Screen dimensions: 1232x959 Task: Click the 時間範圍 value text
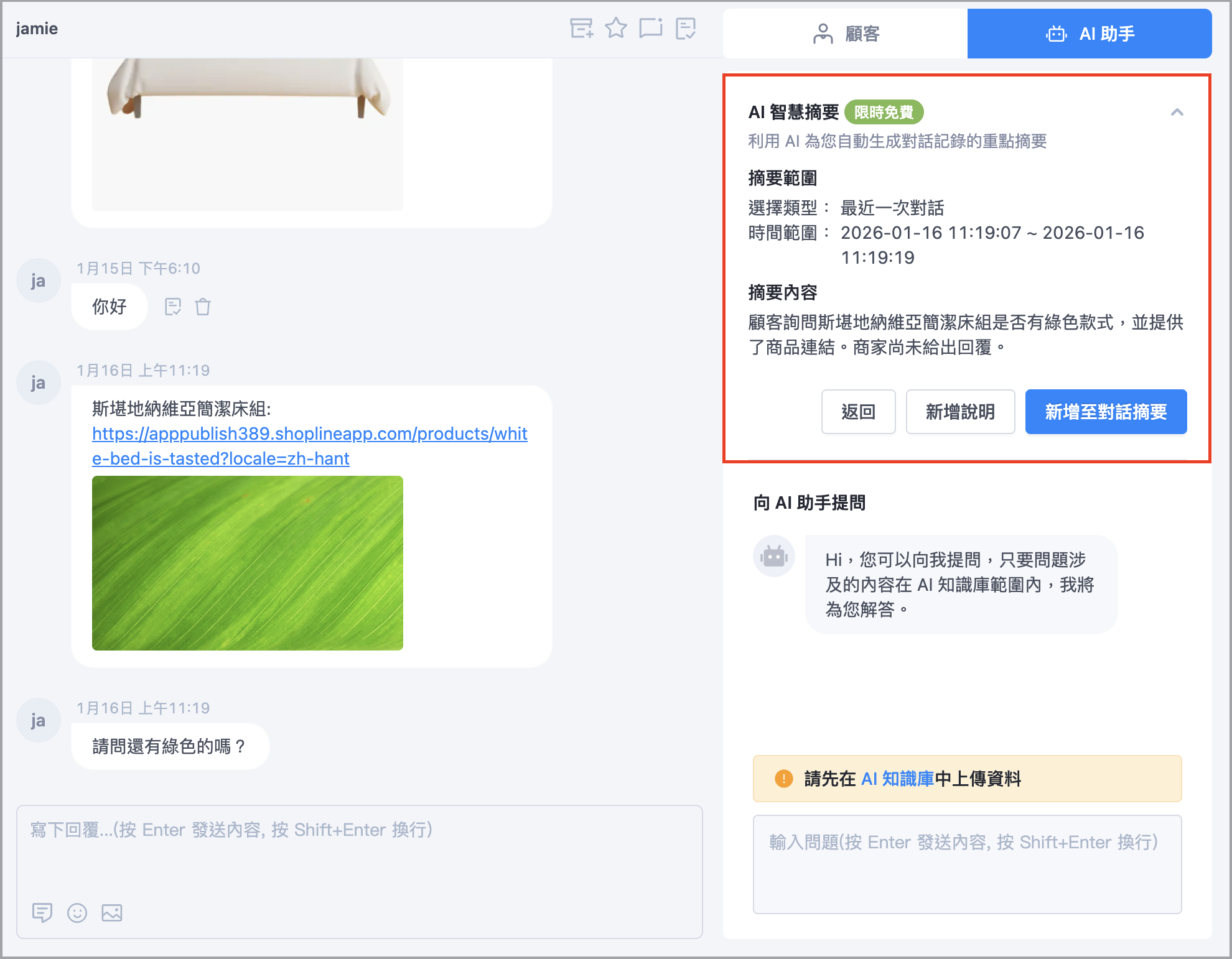[x=992, y=245]
